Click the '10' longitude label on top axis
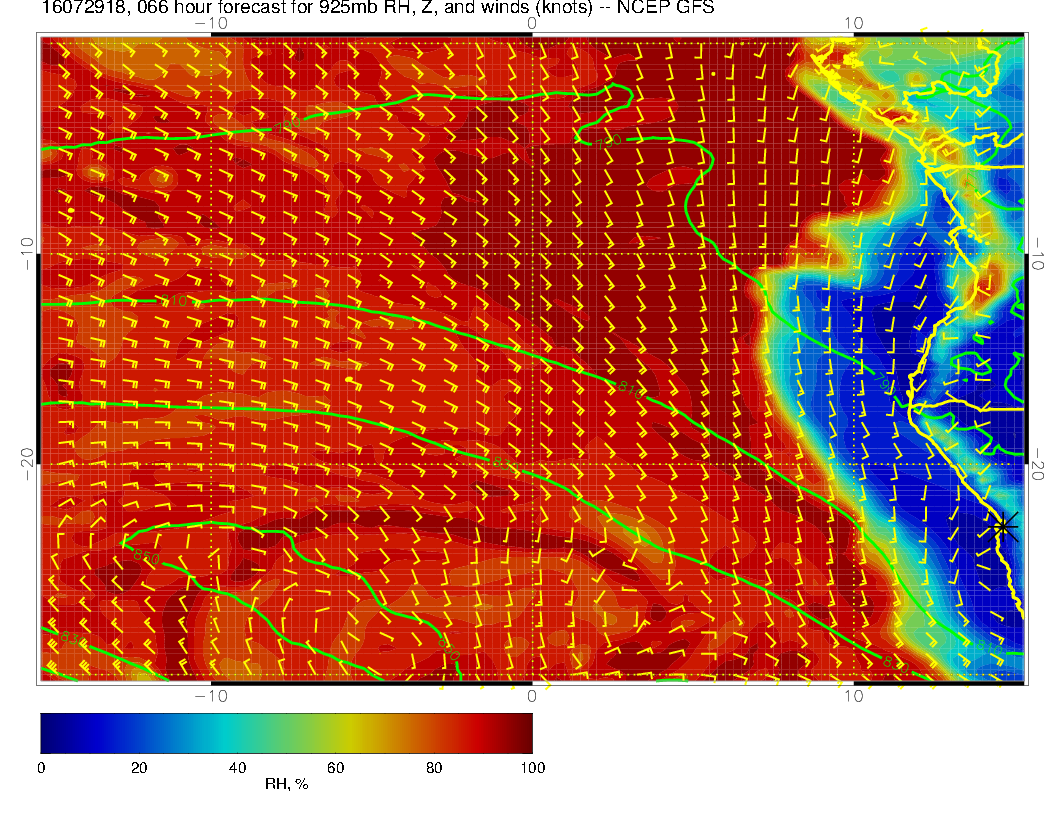The height and width of the screenshot is (816, 1056). pos(853,23)
